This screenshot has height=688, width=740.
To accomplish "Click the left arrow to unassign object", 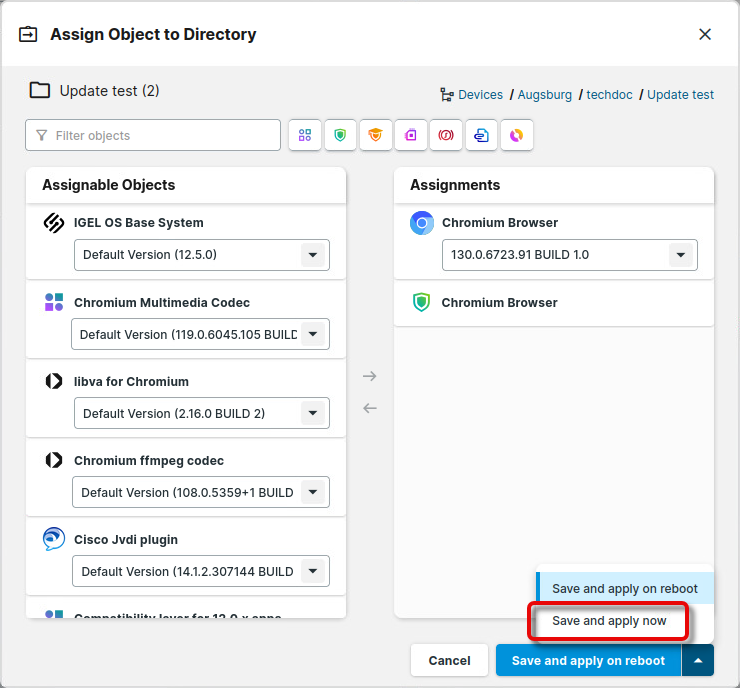I will pyautogui.click(x=370, y=408).
